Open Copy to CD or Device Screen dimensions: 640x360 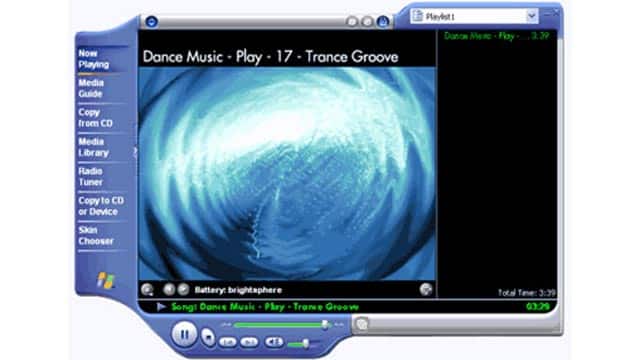click(x=101, y=206)
